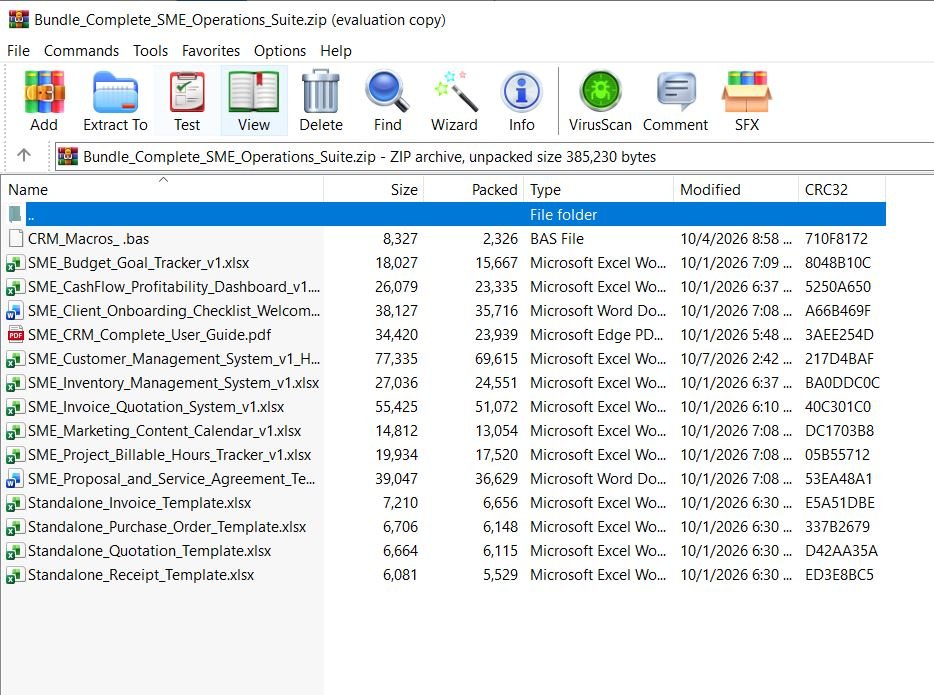
Task: Open the Help menu
Action: [336, 51]
